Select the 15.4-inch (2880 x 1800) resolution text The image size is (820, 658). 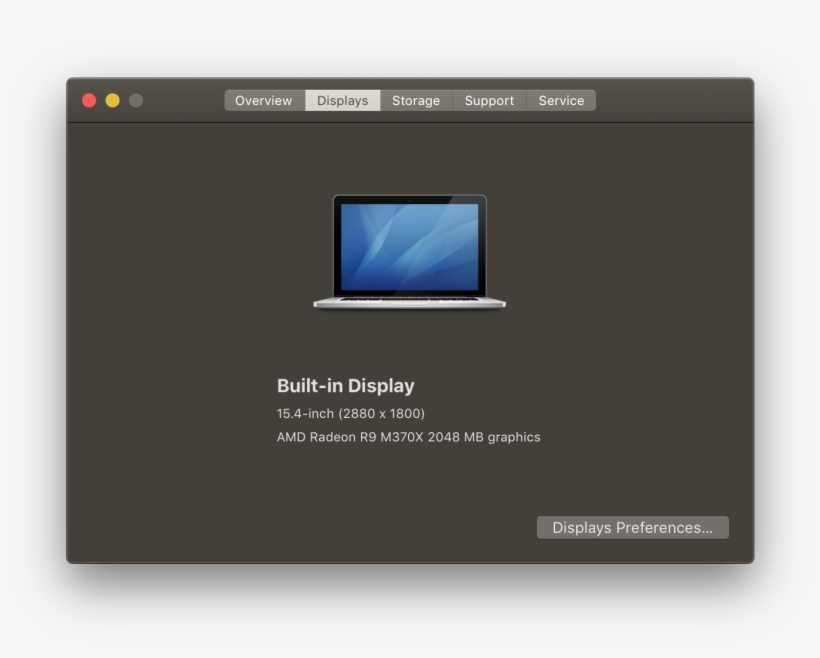[x=350, y=413]
